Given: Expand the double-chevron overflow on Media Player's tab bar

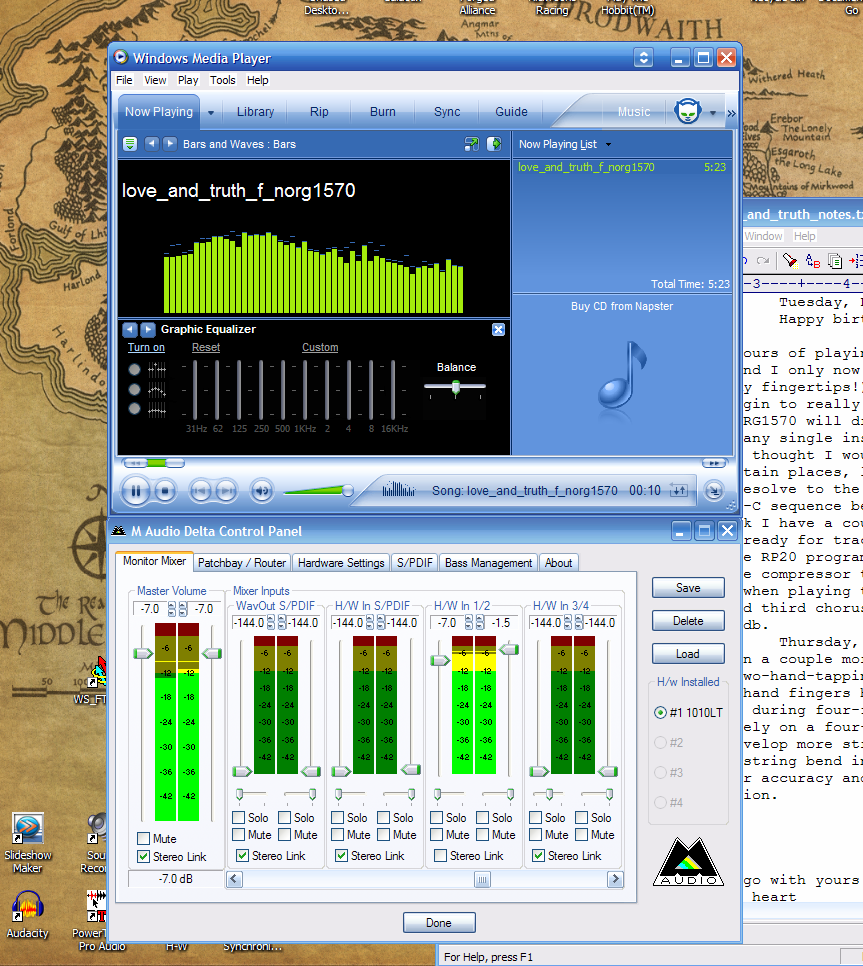Looking at the screenshot, I should point(731,113).
